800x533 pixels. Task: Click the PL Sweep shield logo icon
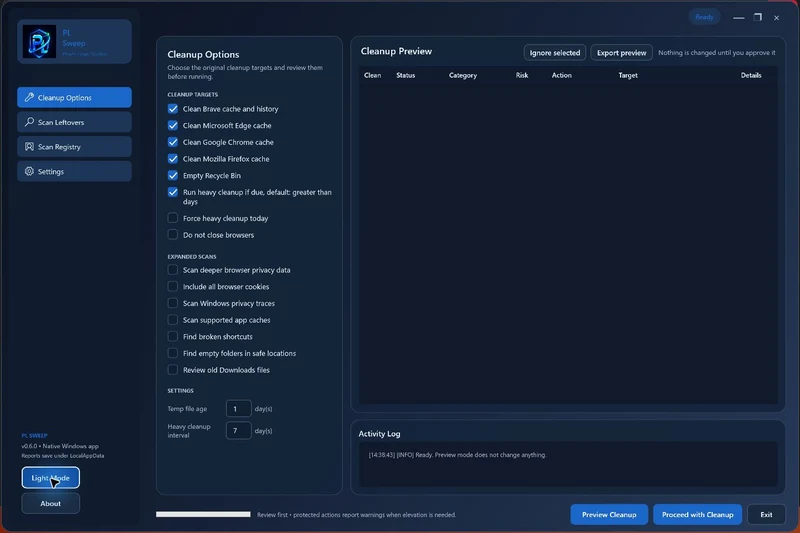click(x=39, y=41)
